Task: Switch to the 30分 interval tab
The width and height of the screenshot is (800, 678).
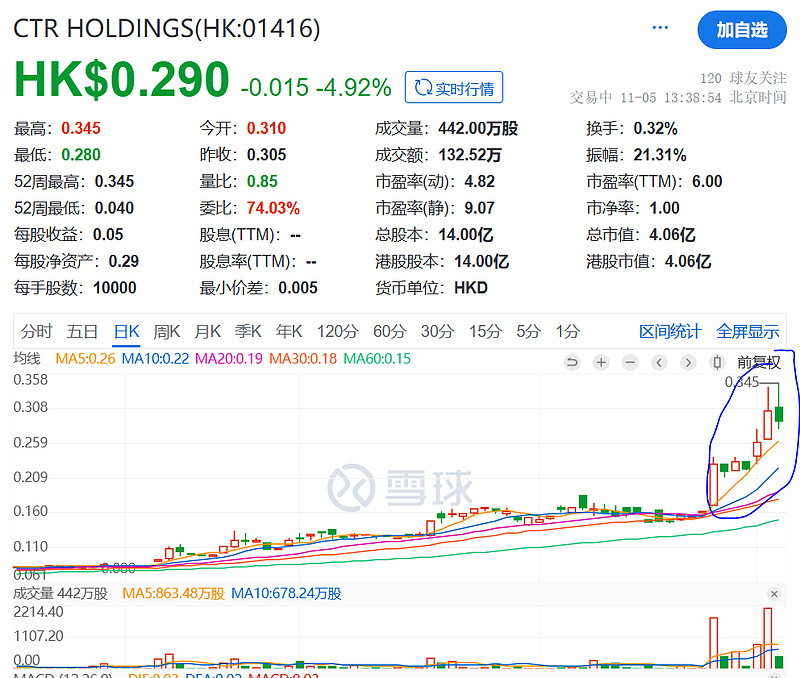Action: coord(437,332)
